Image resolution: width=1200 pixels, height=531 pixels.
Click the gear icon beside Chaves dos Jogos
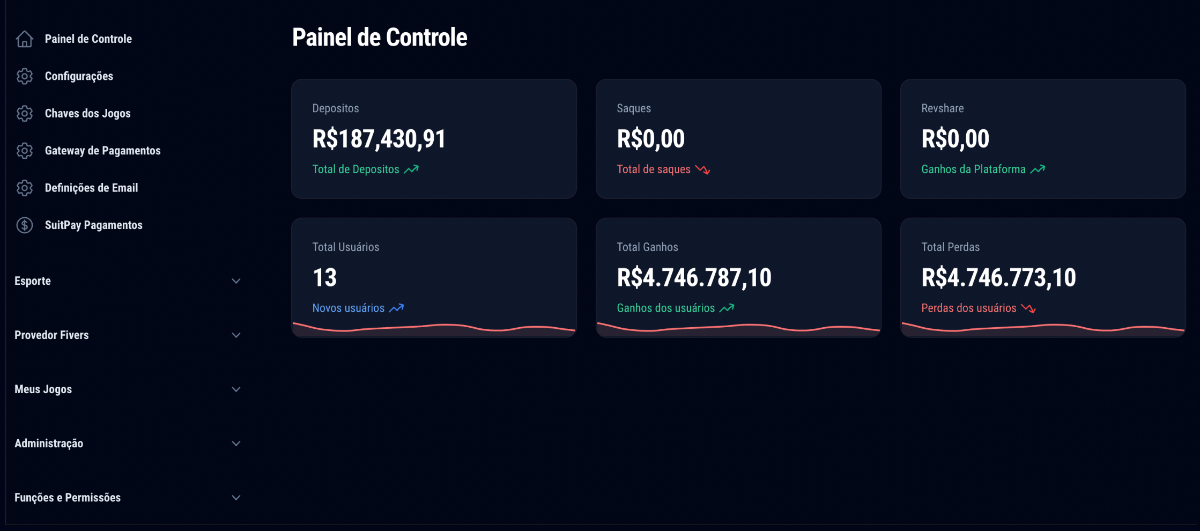coord(25,113)
